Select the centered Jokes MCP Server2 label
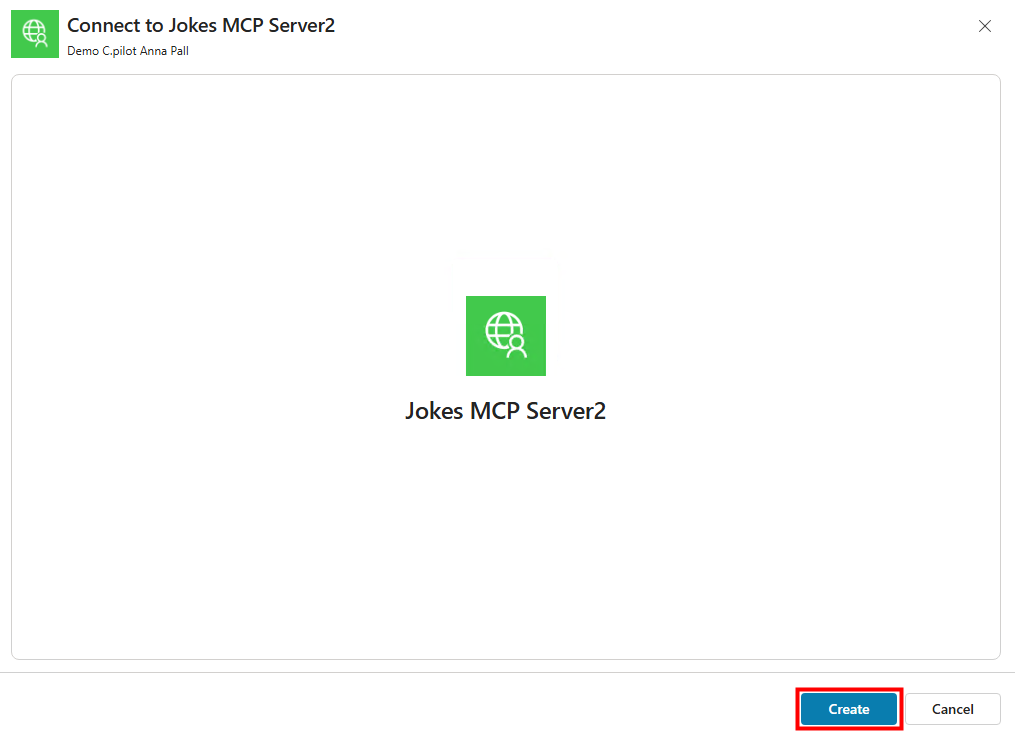Image resolution: width=1015 pixels, height=737 pixels. point(505,411)
